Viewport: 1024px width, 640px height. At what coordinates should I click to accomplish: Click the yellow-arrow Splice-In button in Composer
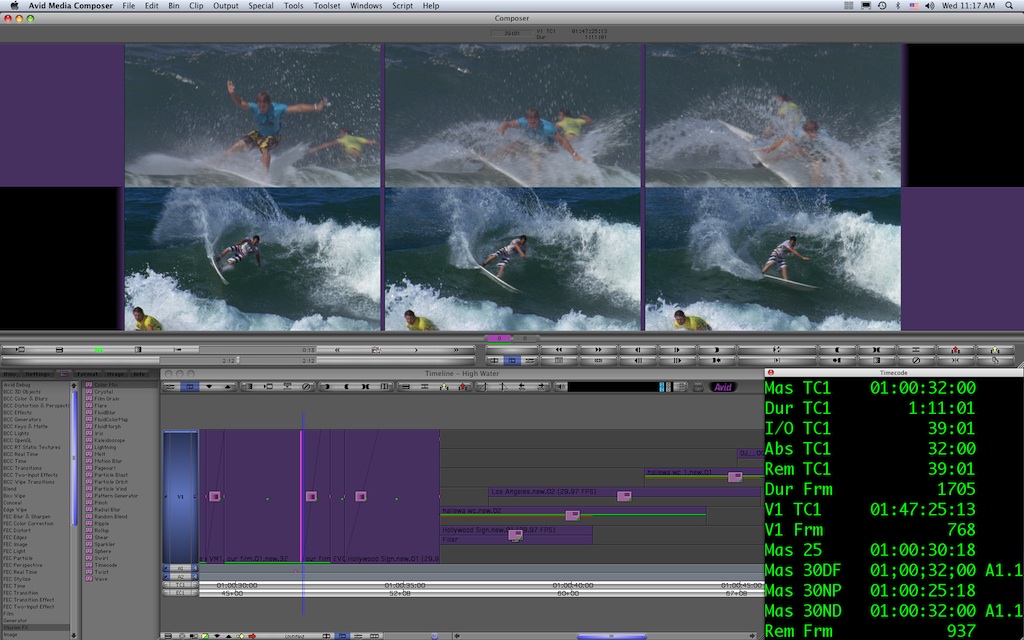995,350
